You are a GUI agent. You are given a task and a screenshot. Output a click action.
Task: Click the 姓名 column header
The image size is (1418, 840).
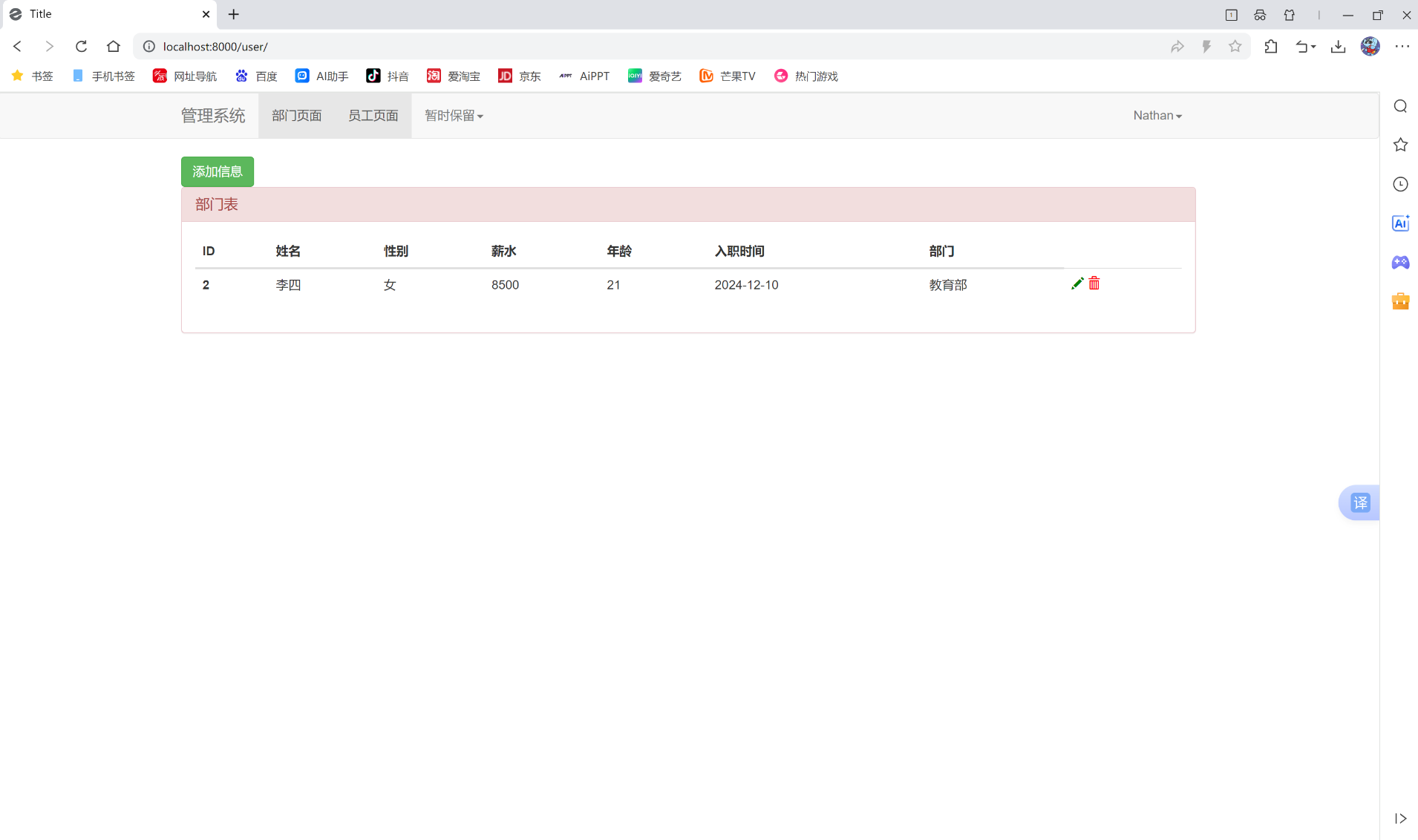pos(288,251)
